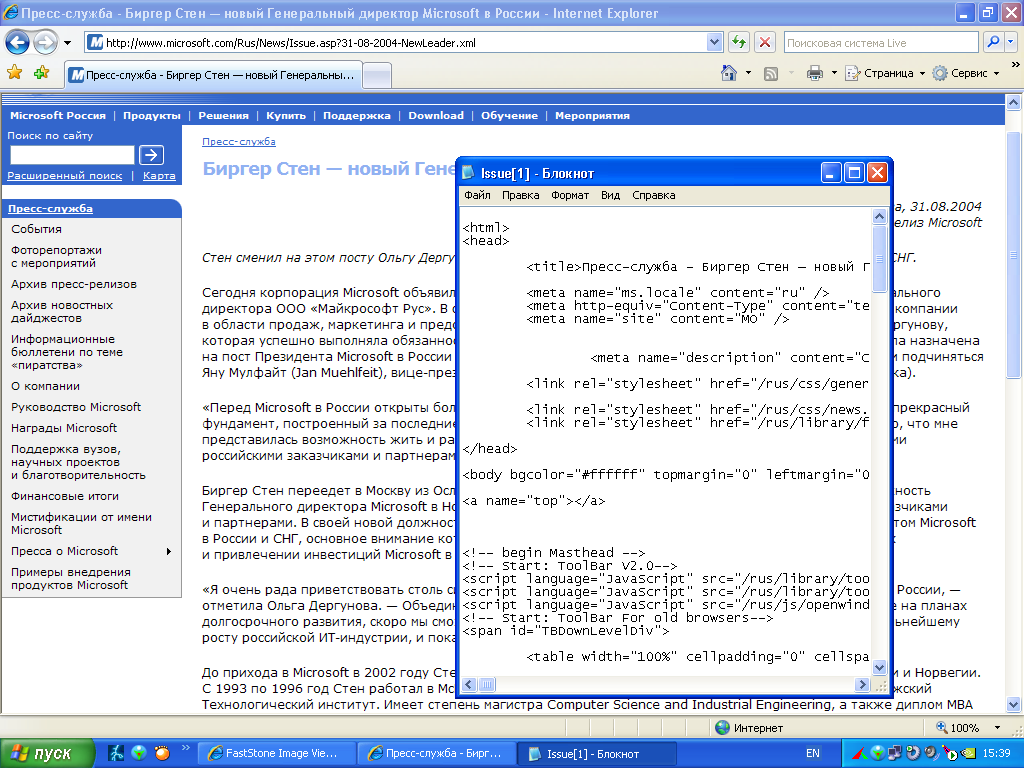
Task: Open the Страница dropdown menu
Action: [x=885, y=73]
